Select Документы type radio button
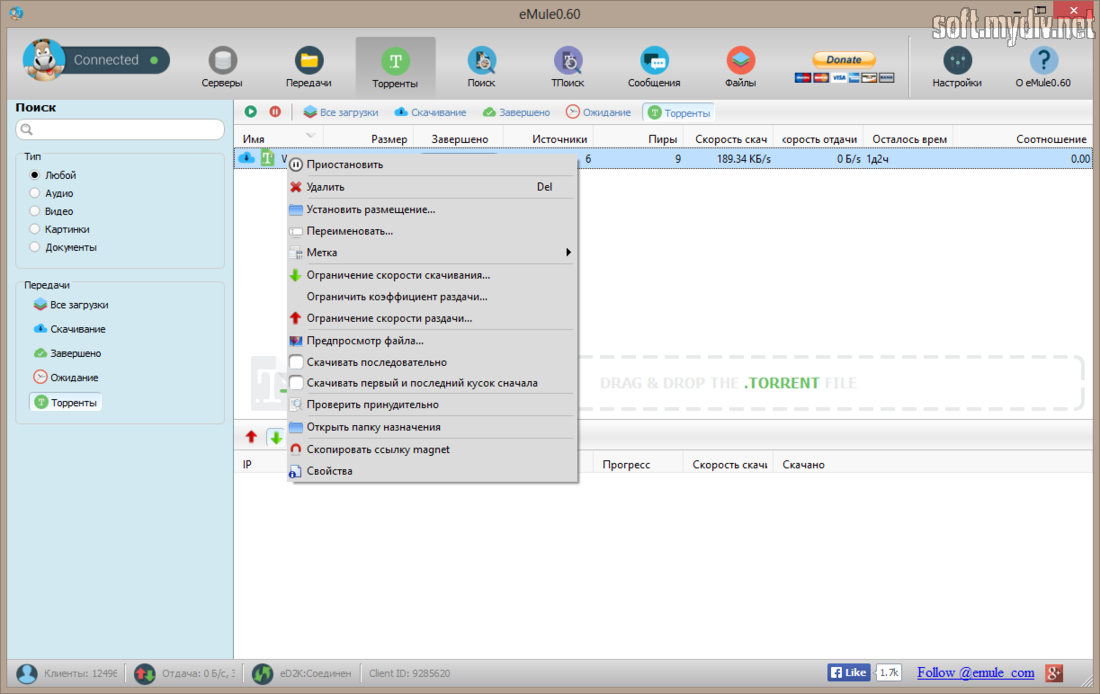 34,247
